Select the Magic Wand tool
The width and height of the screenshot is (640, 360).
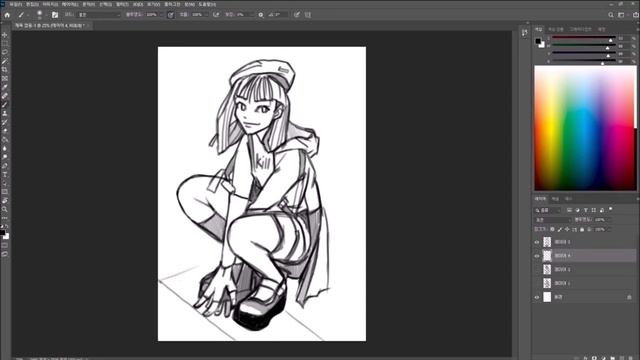pyautogui.click(x=4, y=61)
